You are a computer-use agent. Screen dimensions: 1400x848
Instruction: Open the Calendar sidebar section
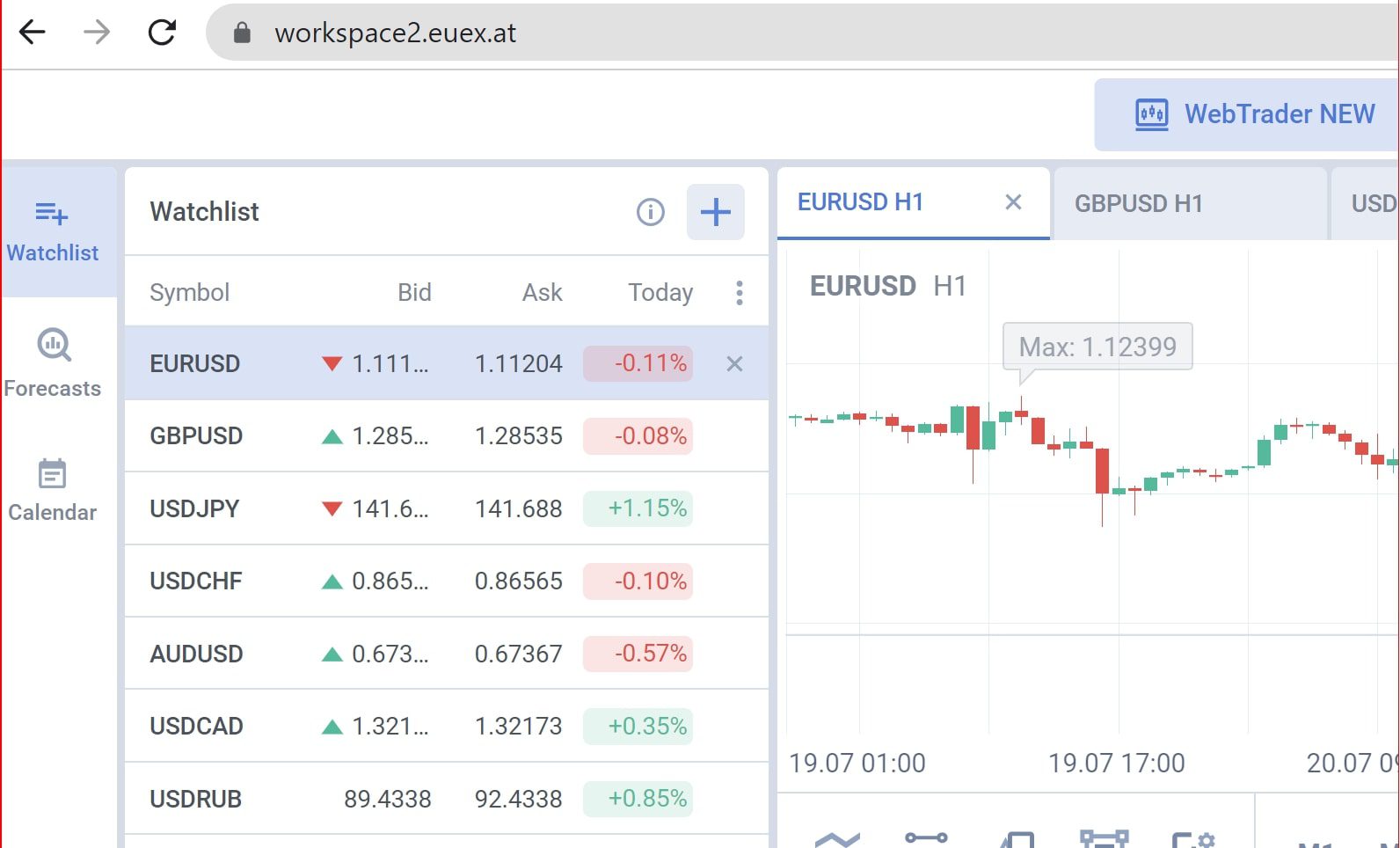click(53, 491)
